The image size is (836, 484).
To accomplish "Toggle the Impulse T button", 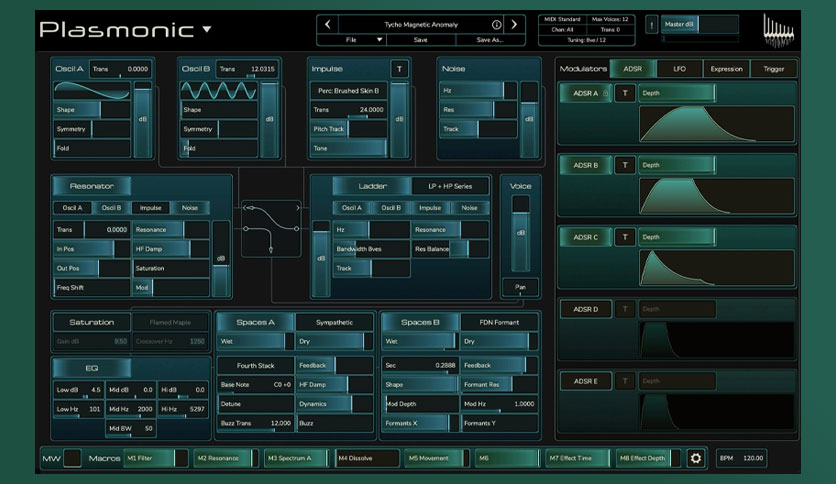I will pos(399,69).
